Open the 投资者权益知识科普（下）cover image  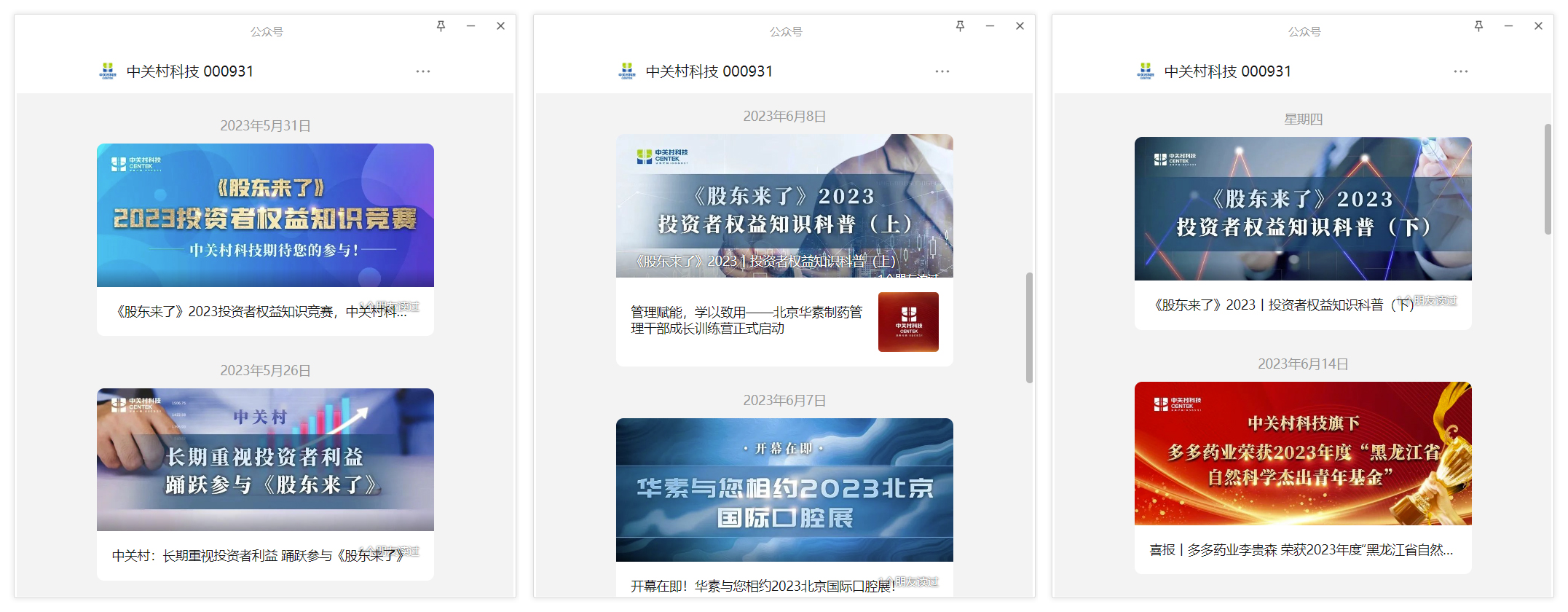(x=1303, y=208)
